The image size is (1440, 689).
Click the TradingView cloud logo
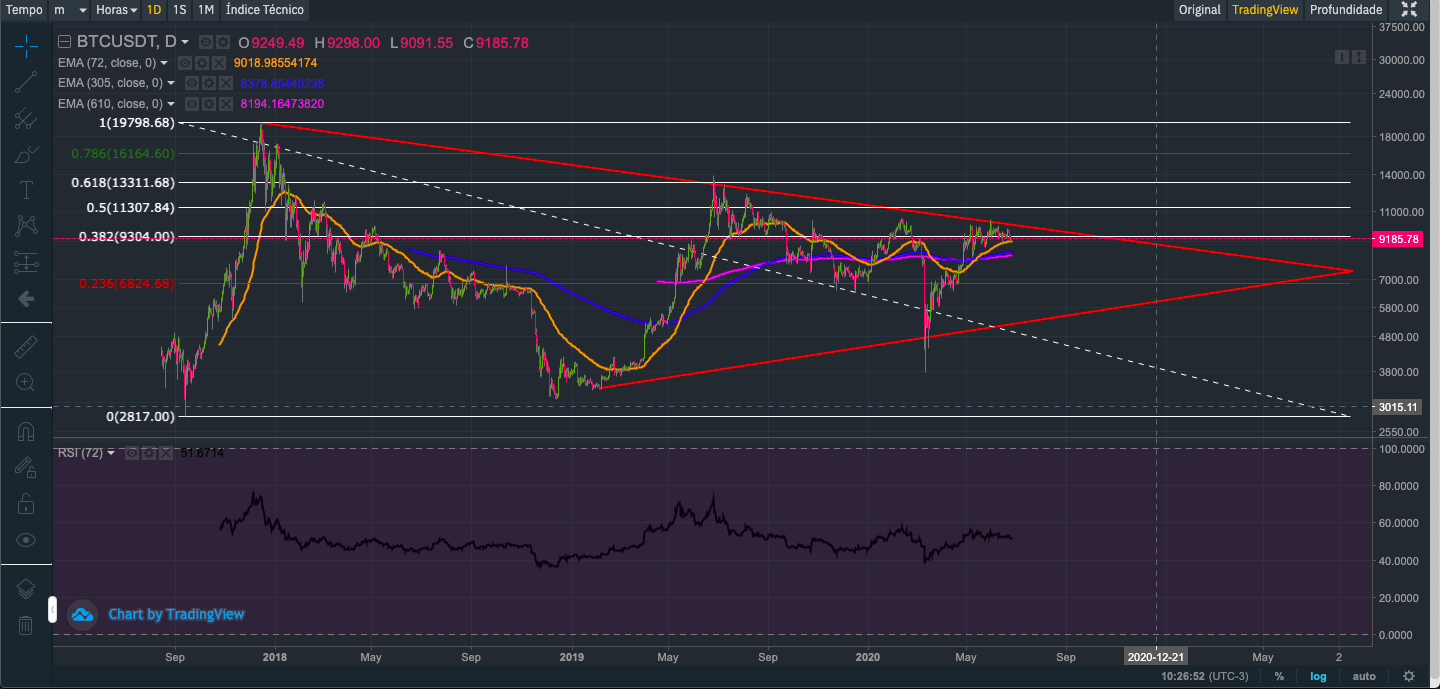83,614
